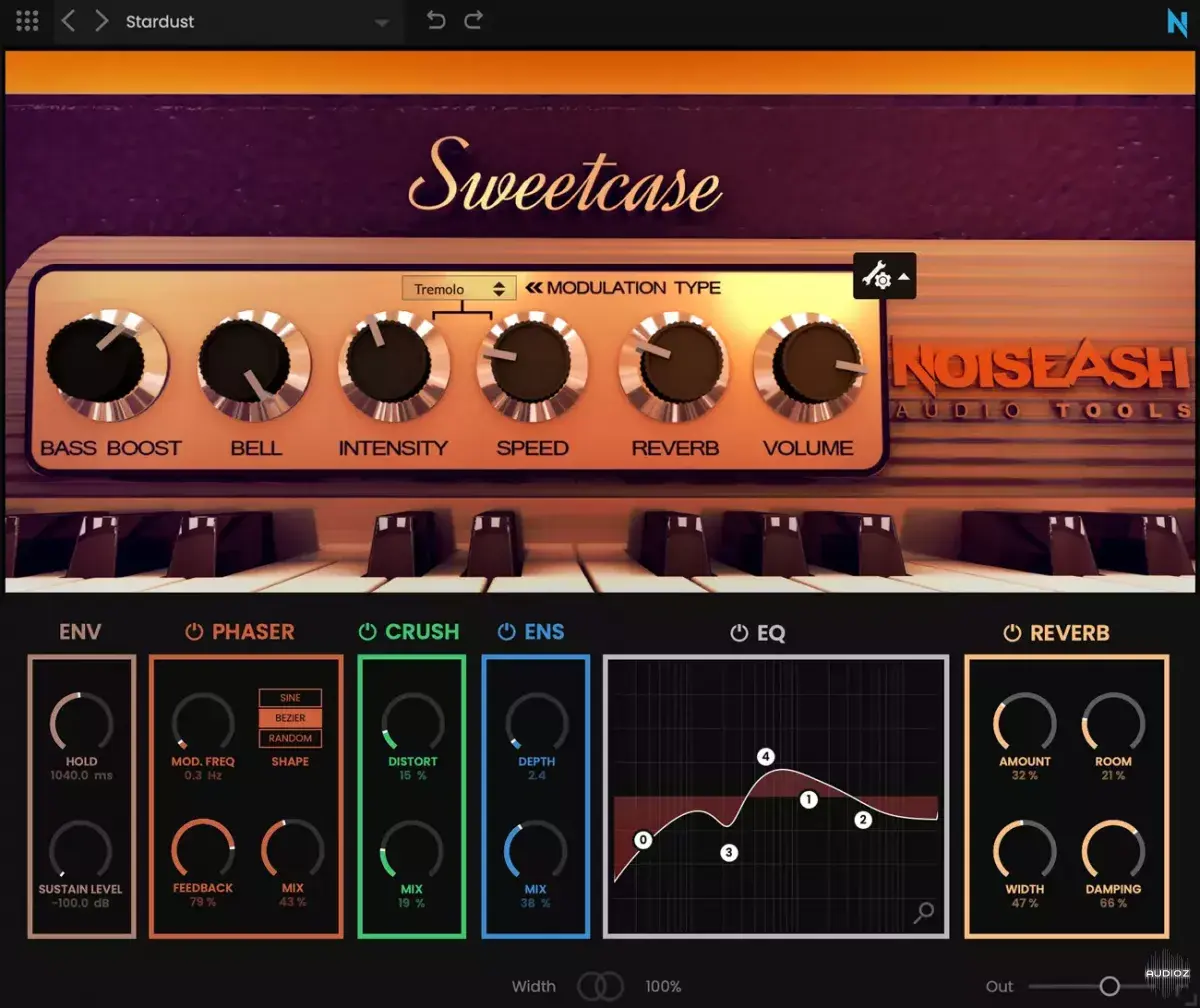The width and height of the screenshot is (1200, 1008).
Task: Click the Crush Distort knob
Action: click(412, 721)
